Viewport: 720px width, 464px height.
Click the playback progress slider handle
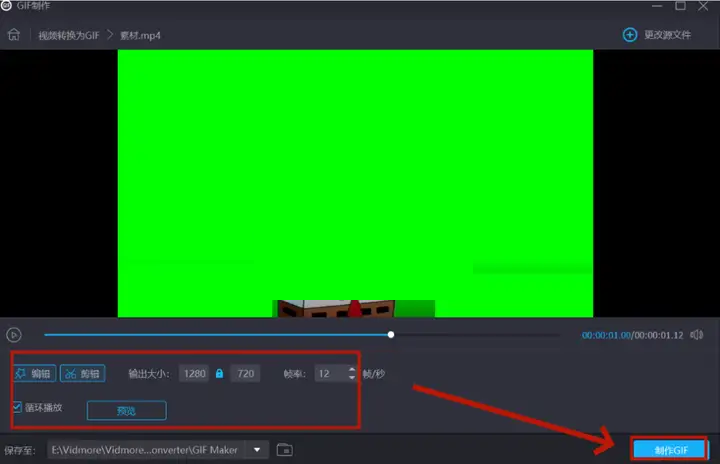[391, 335]
